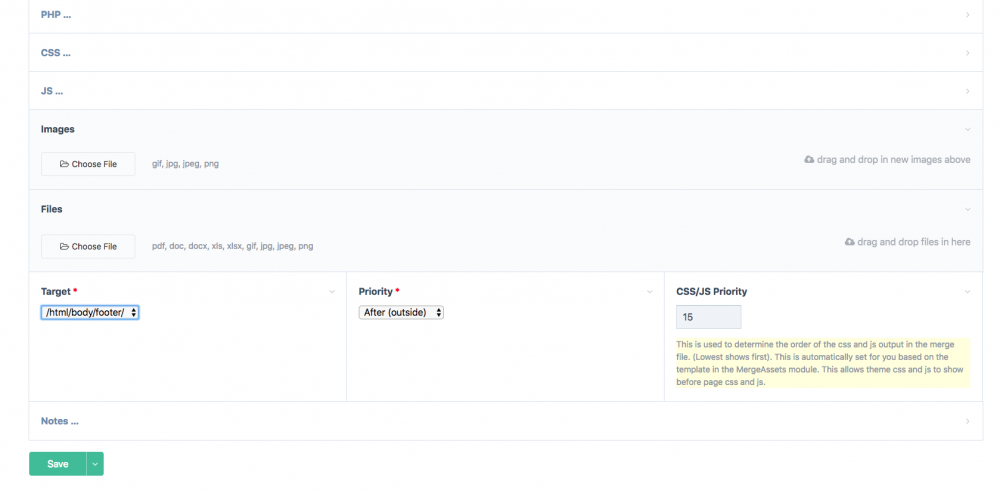
Task: Expand the PHP section header
Action: point(56,15)
